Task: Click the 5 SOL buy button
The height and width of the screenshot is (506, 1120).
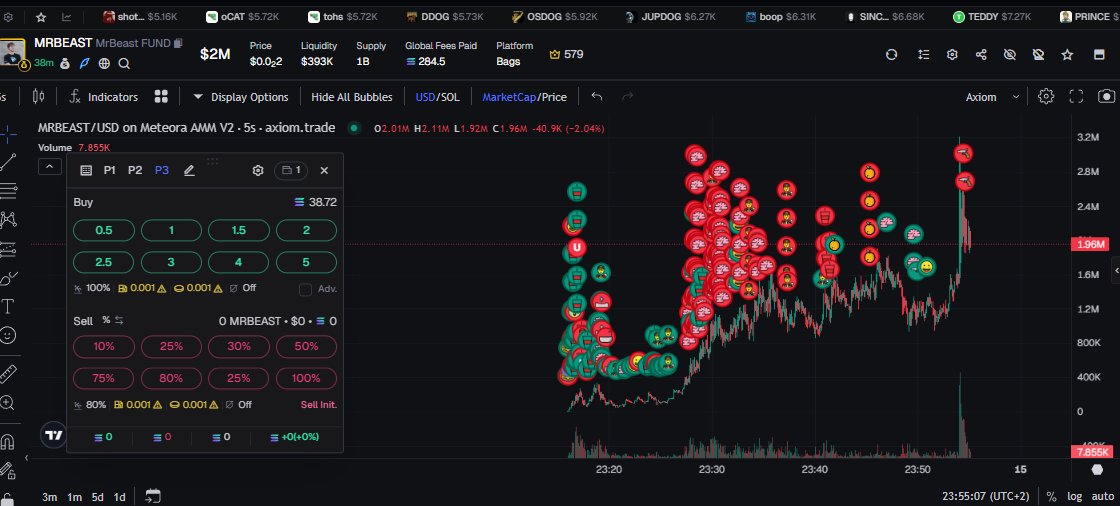Action: pyautogui.click(x=306, y=262)
